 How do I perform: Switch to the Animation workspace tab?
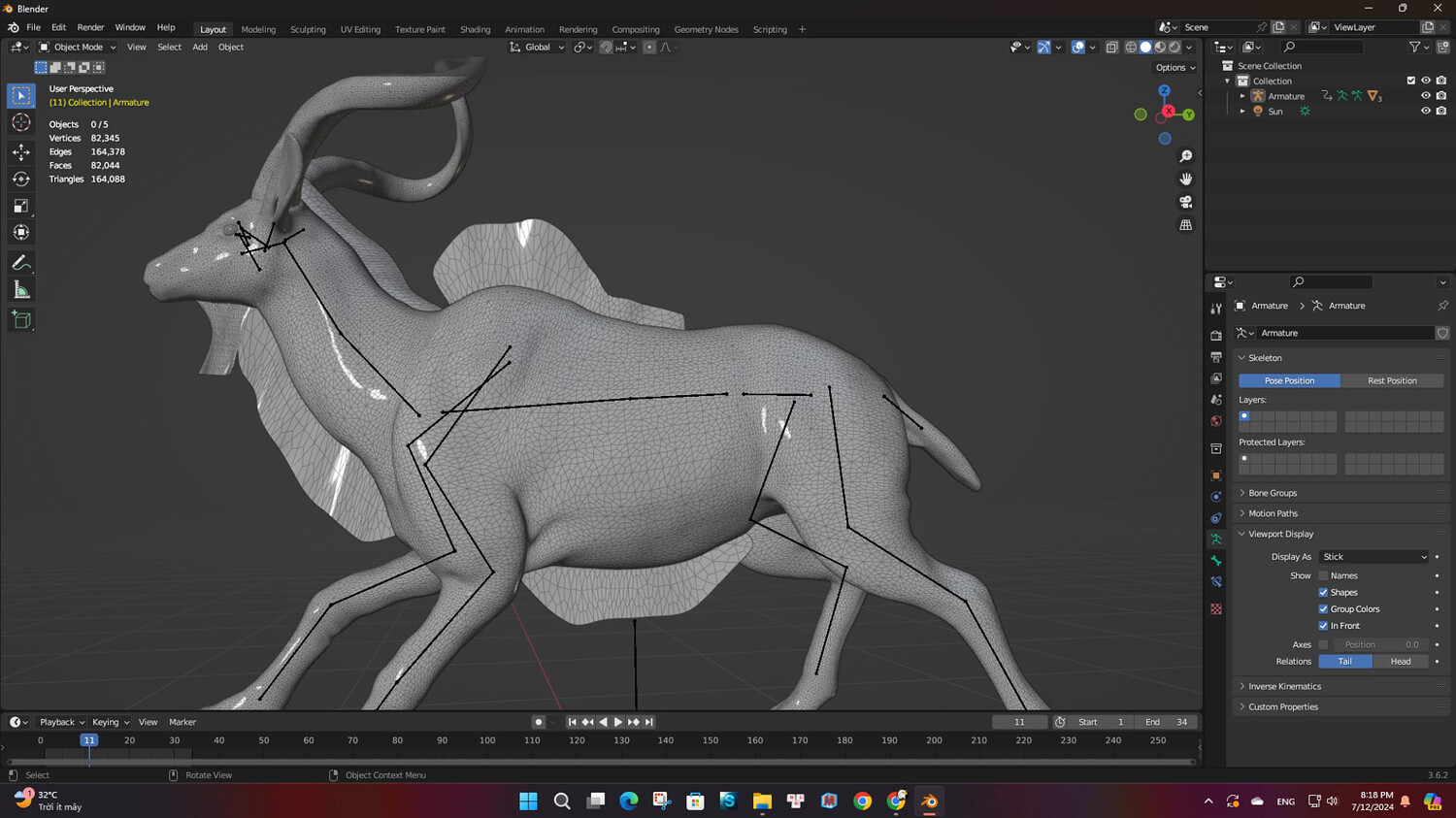click(x=524, y=29)
